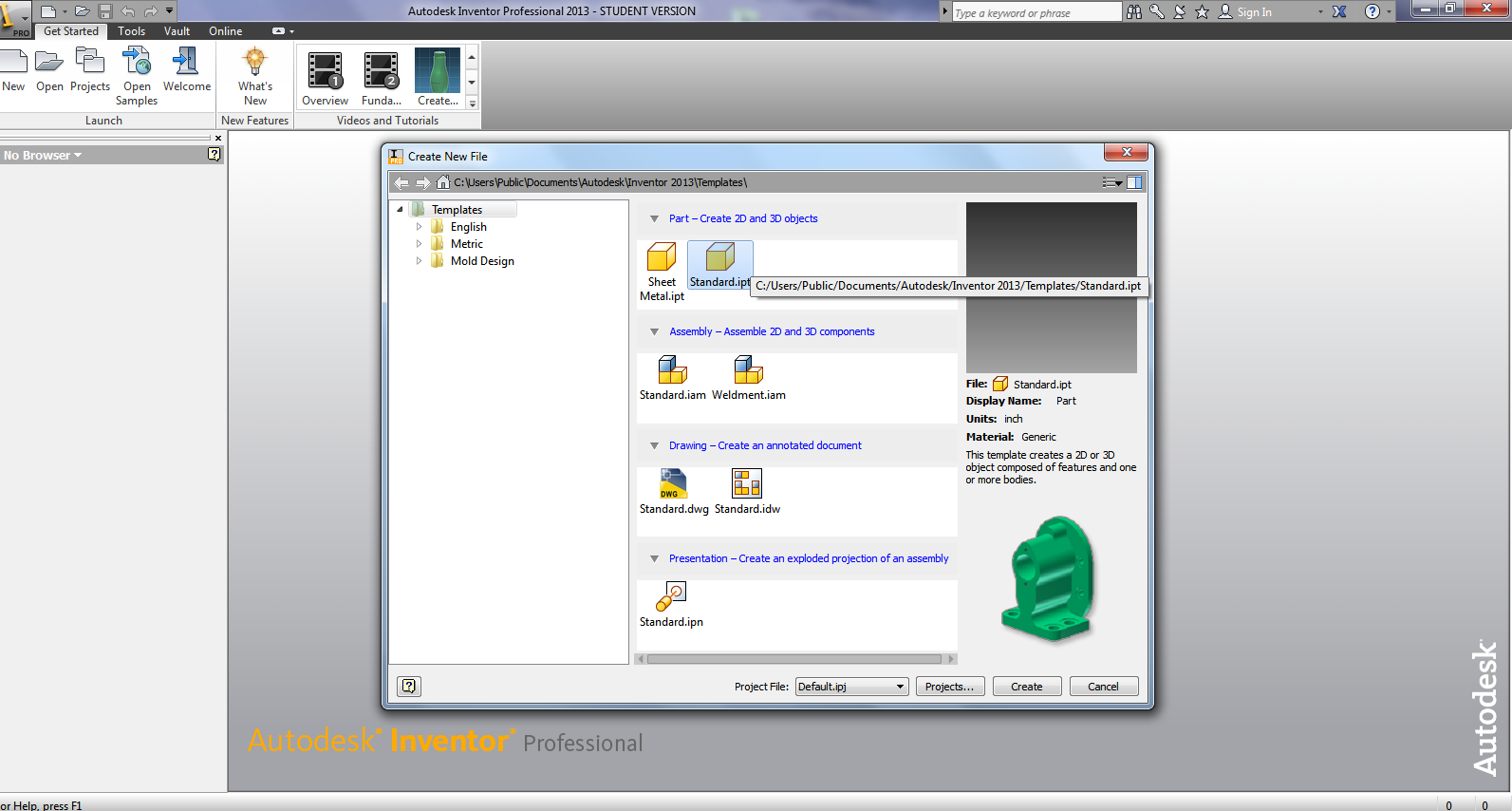The image size is (1512, 811).
Task: Open the application menu Inventor PRO button
Action: [x=14, y=19]
